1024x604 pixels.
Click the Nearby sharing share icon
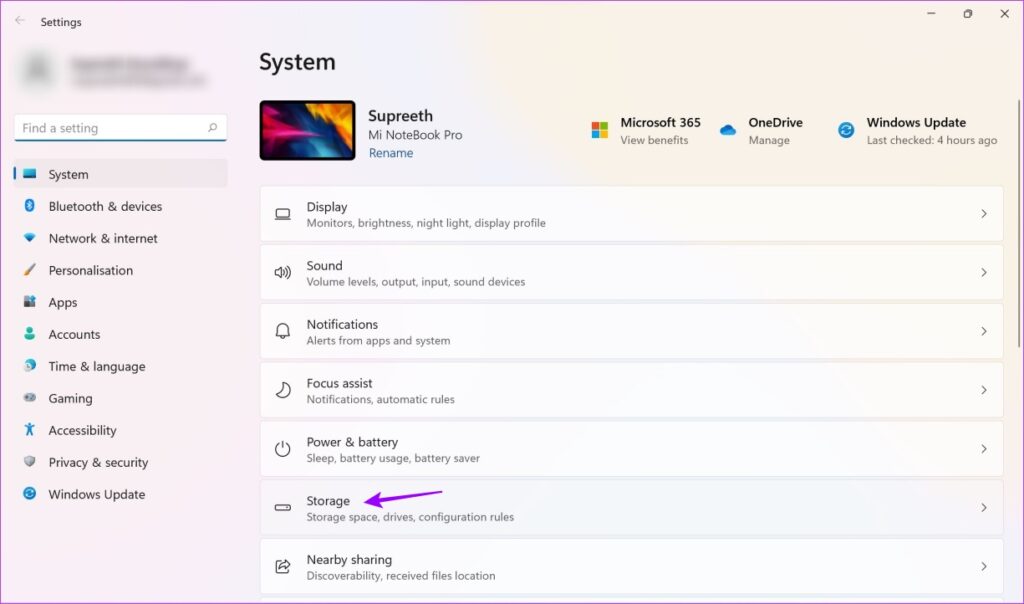tap(283, 567)
